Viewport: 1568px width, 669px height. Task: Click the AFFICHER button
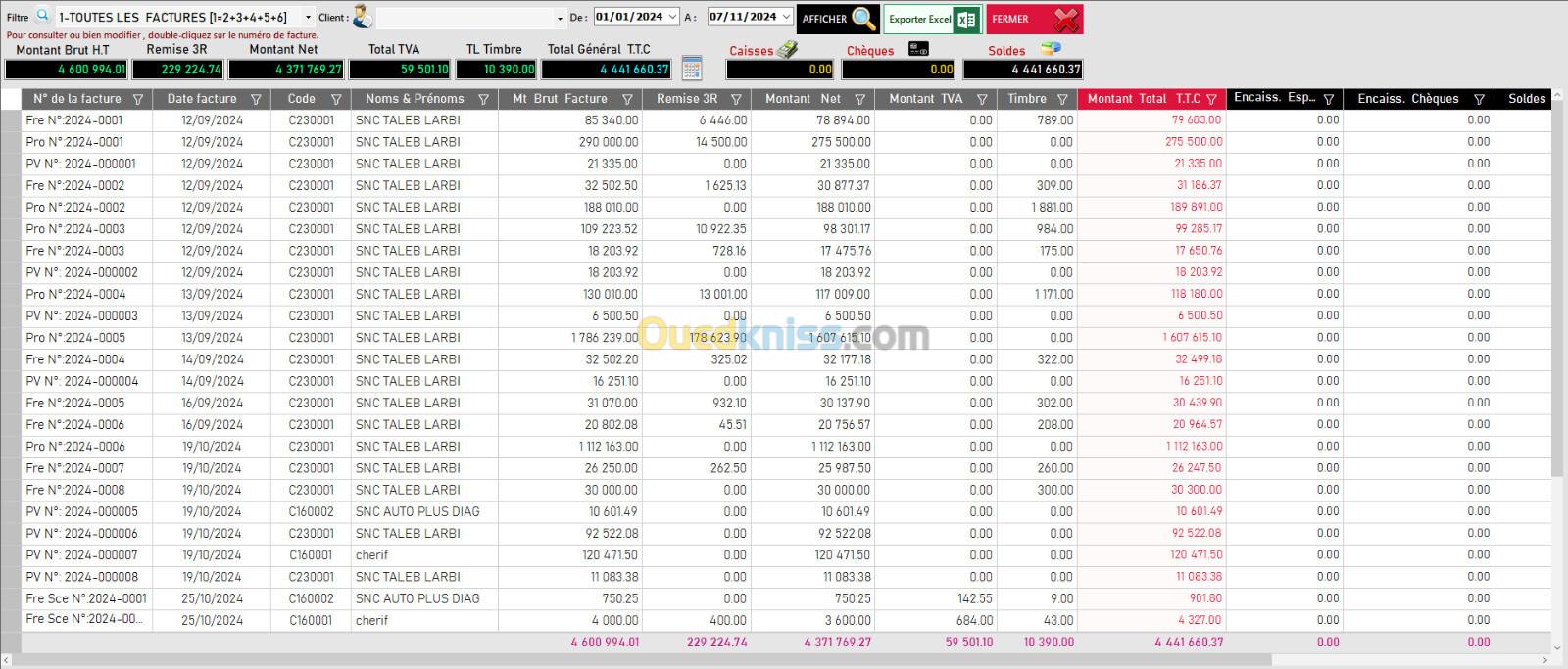836,19
